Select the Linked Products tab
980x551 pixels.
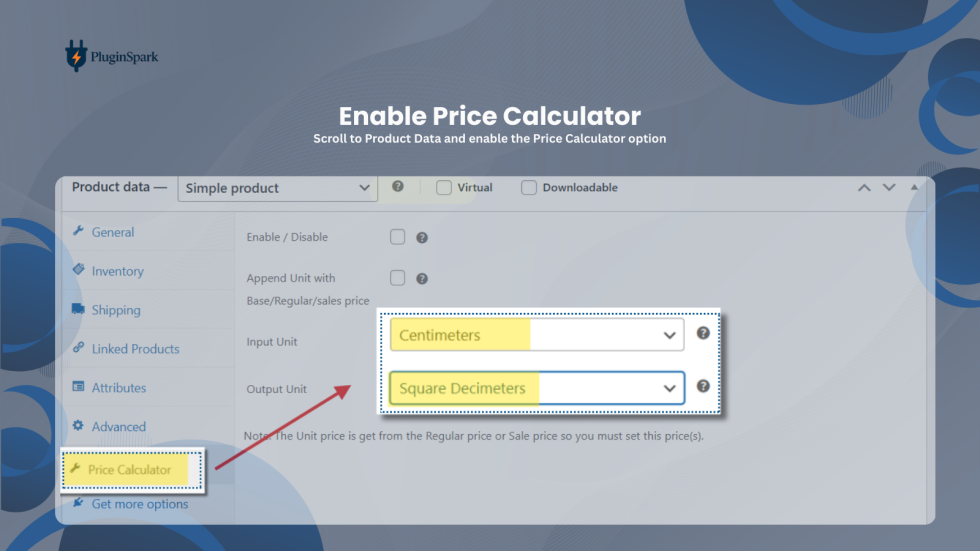135,349
